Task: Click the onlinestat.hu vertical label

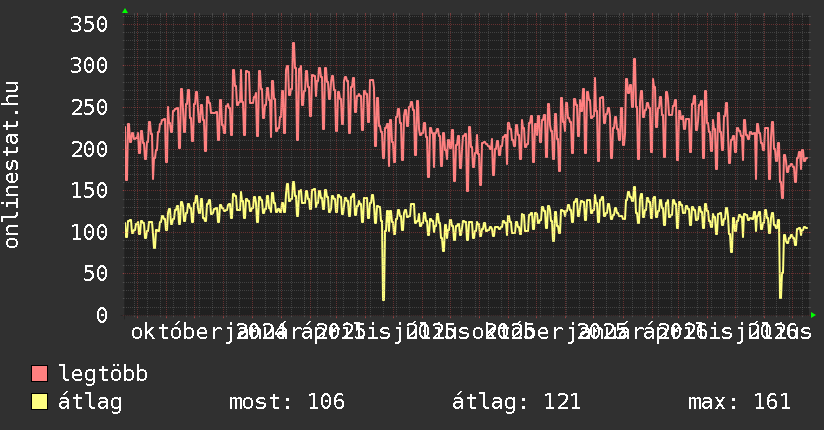Action: click(x=11, y=165)
